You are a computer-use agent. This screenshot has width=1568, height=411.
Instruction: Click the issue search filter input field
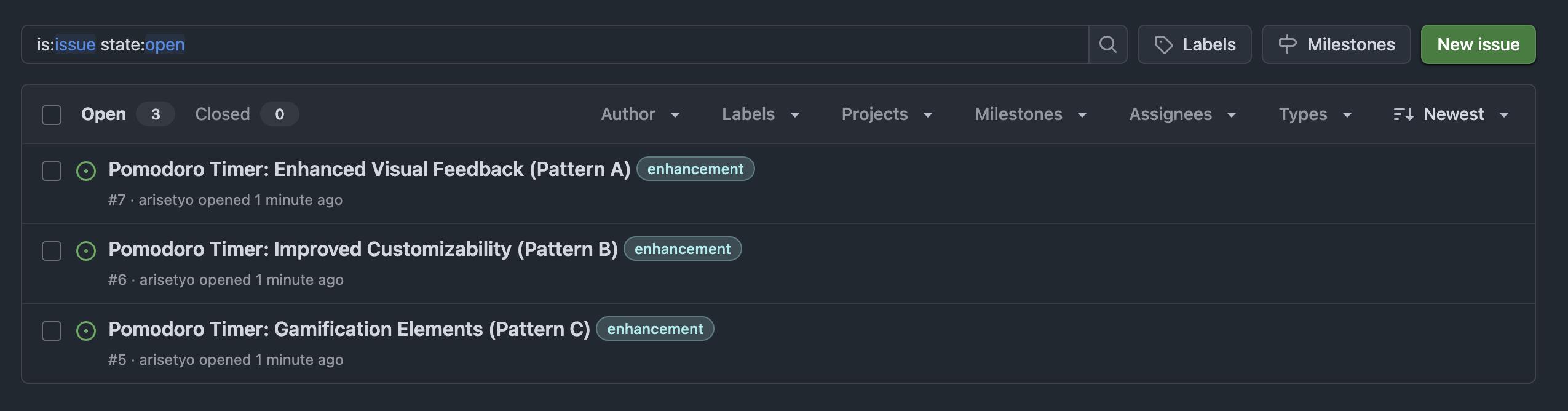[553, 44]
